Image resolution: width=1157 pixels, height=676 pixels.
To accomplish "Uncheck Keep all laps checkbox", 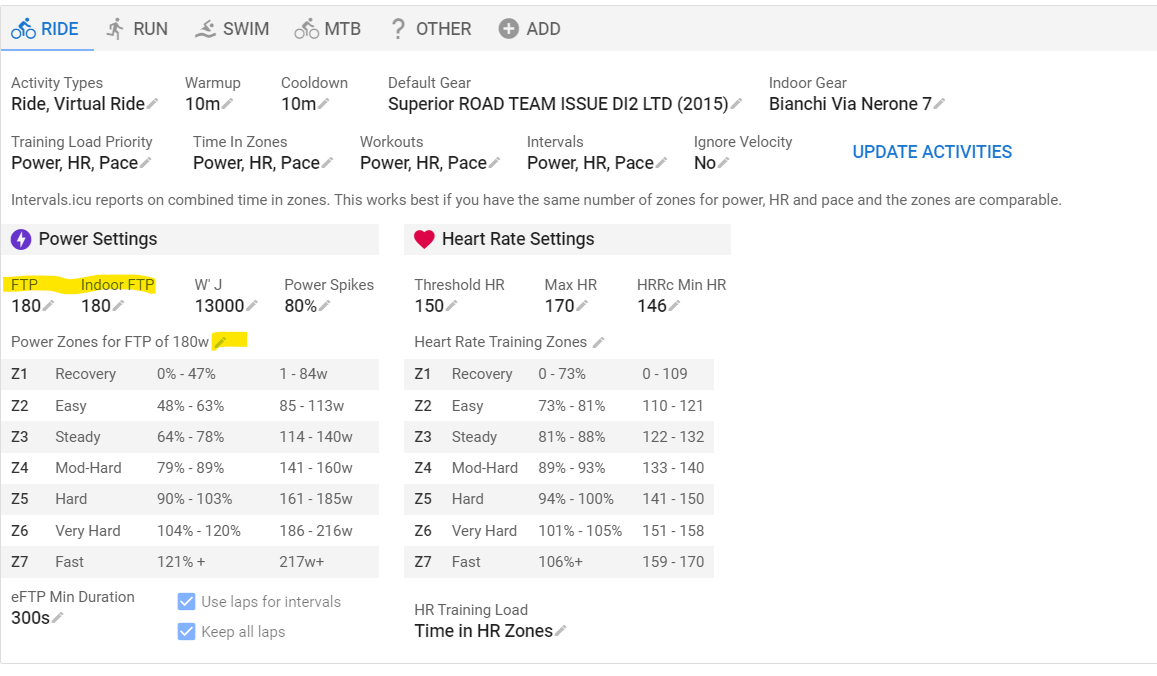I will (187, 632).
